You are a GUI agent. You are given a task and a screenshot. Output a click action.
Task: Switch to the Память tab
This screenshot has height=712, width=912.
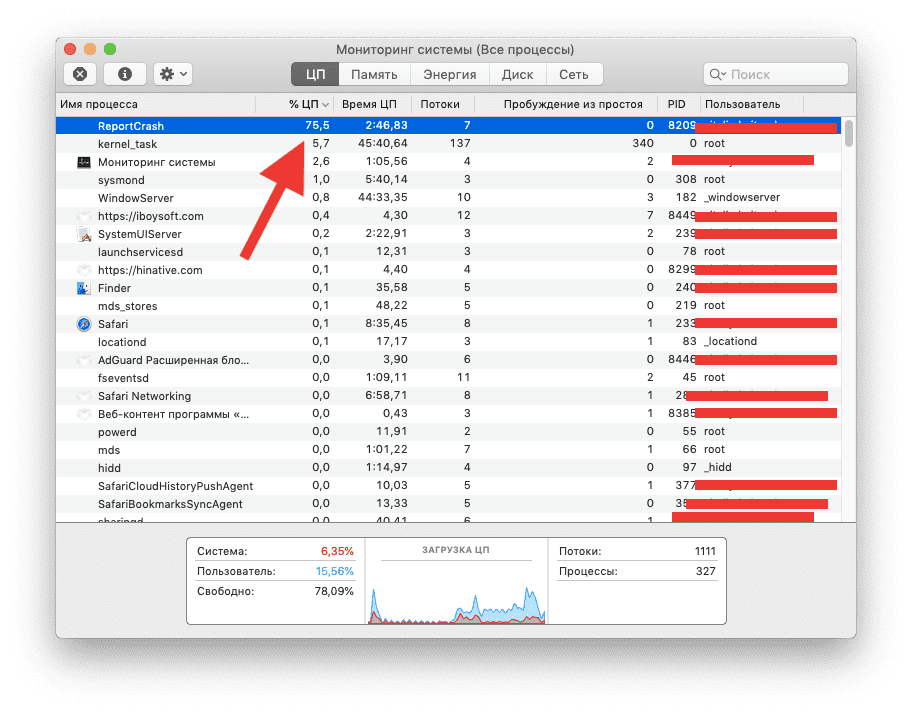click(x=374, y=74)
